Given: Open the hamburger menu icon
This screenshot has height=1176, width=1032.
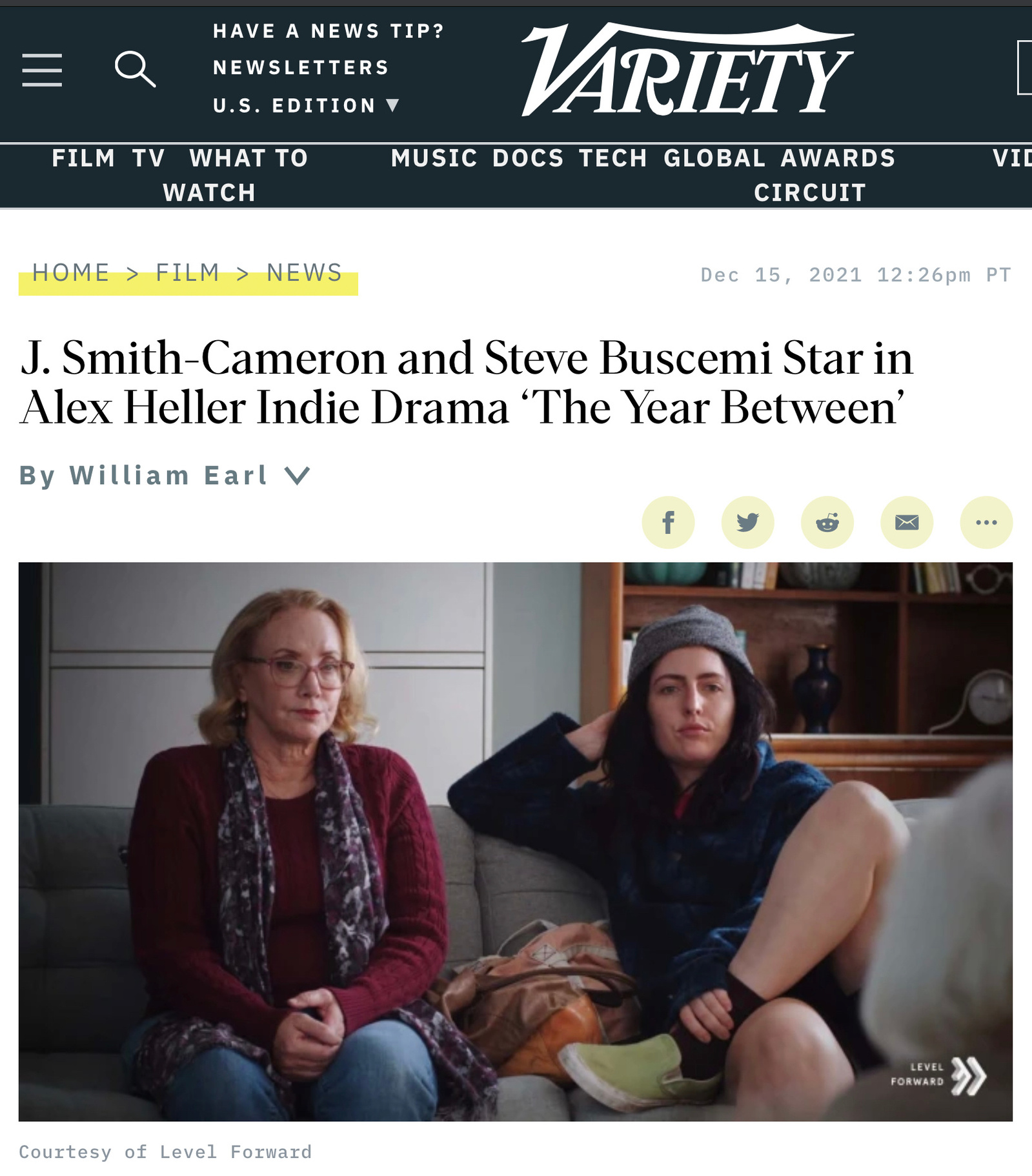Looking at the screenshot, I should tap(42, 70).
